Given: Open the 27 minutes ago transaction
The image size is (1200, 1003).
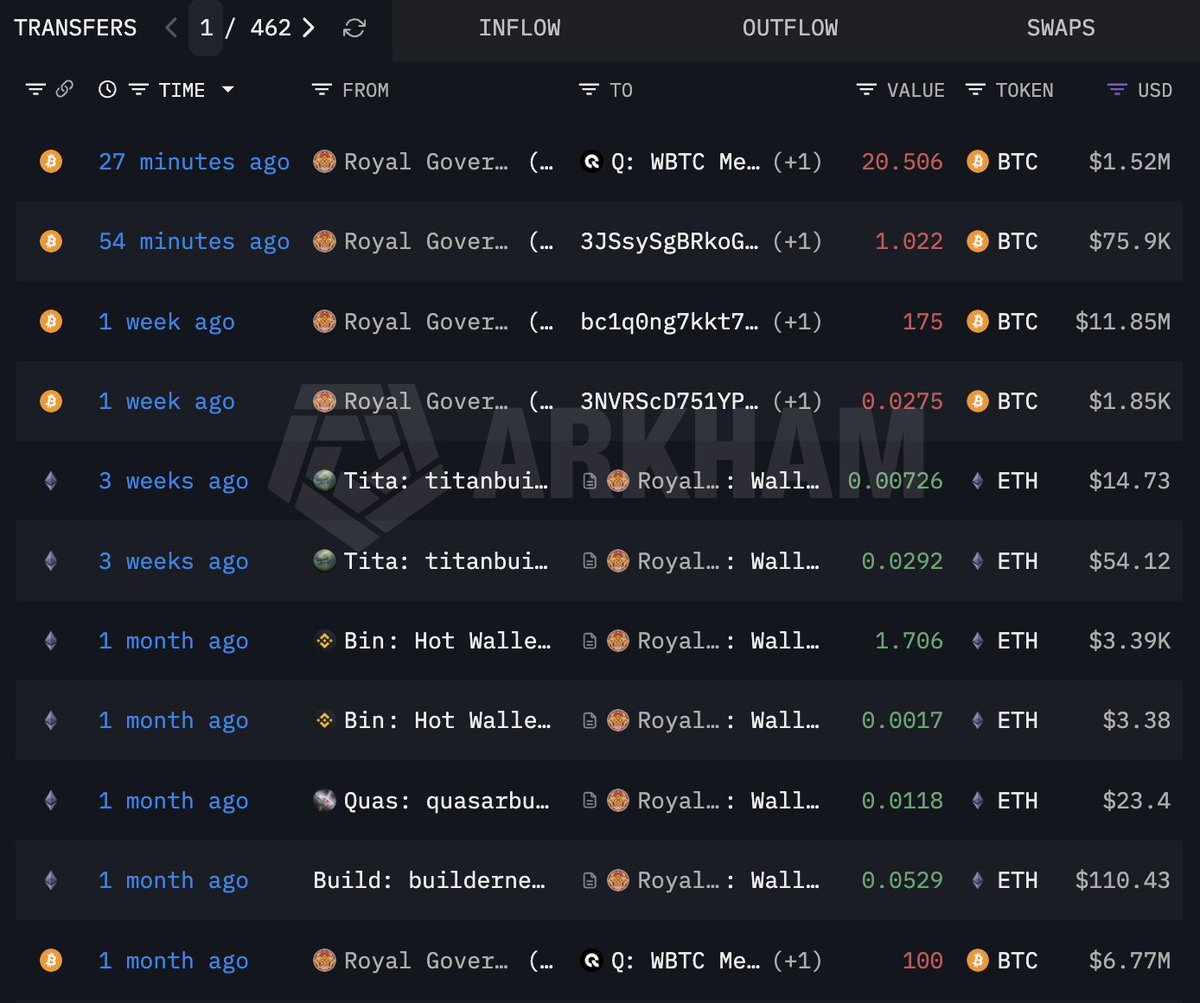Looking at the screenshot, I should 194,162.
